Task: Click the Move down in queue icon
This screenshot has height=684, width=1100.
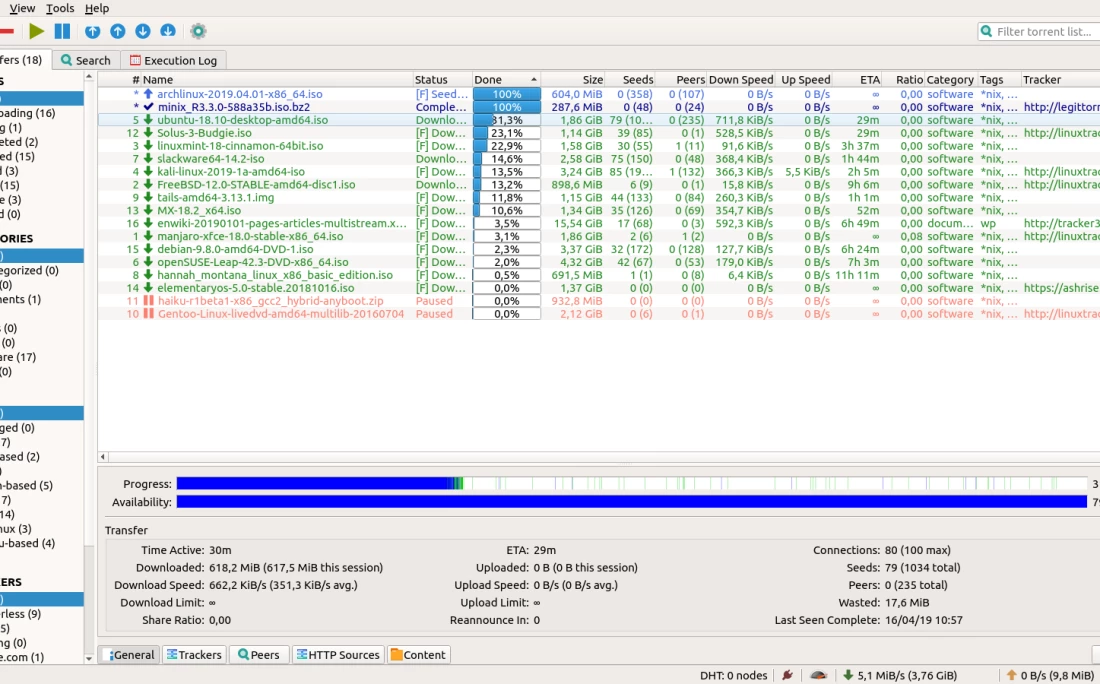Action: click(x=142, y=32)
